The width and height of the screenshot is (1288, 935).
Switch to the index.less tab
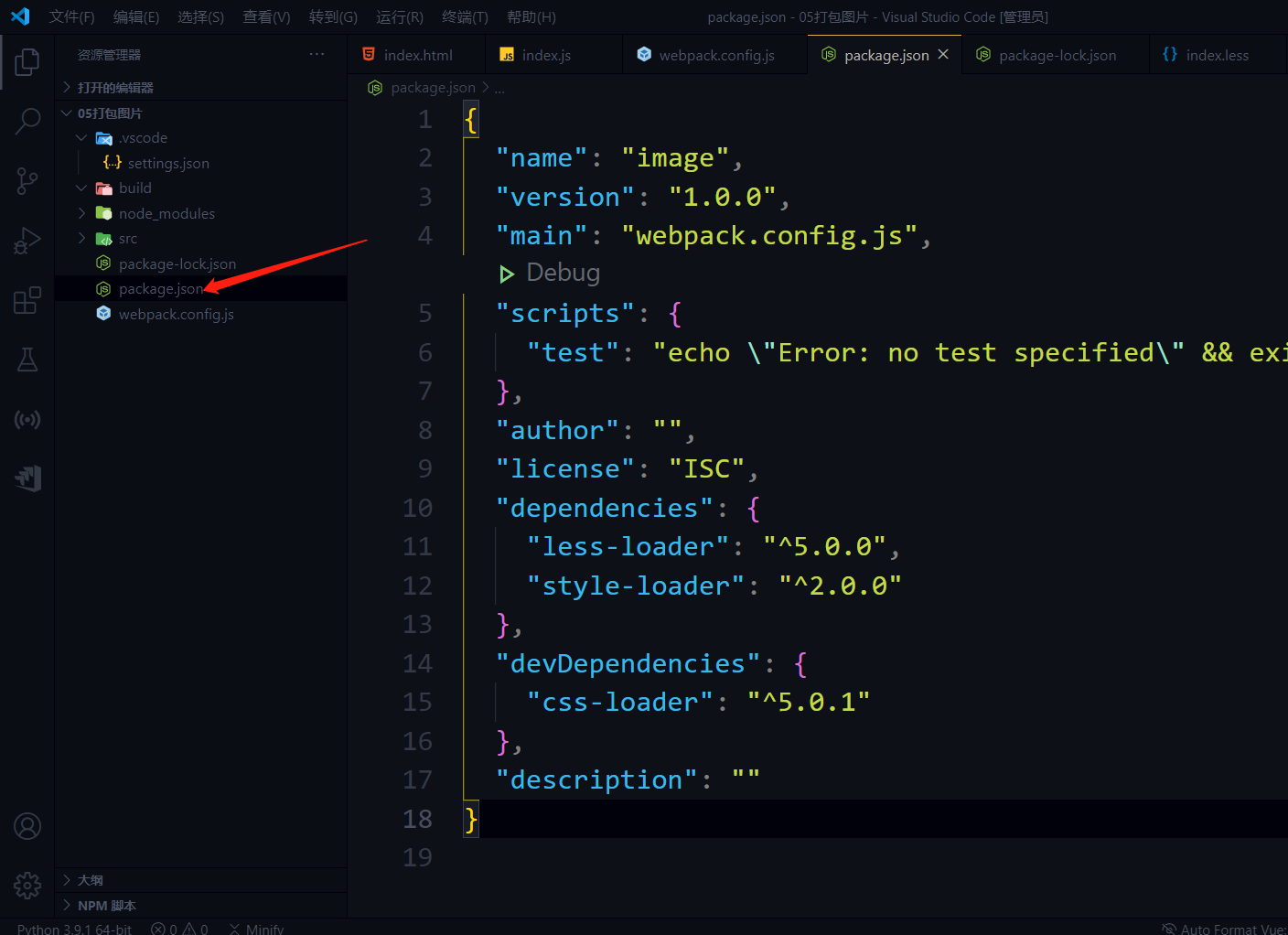pyautogui.click(x=1217, y=55)
